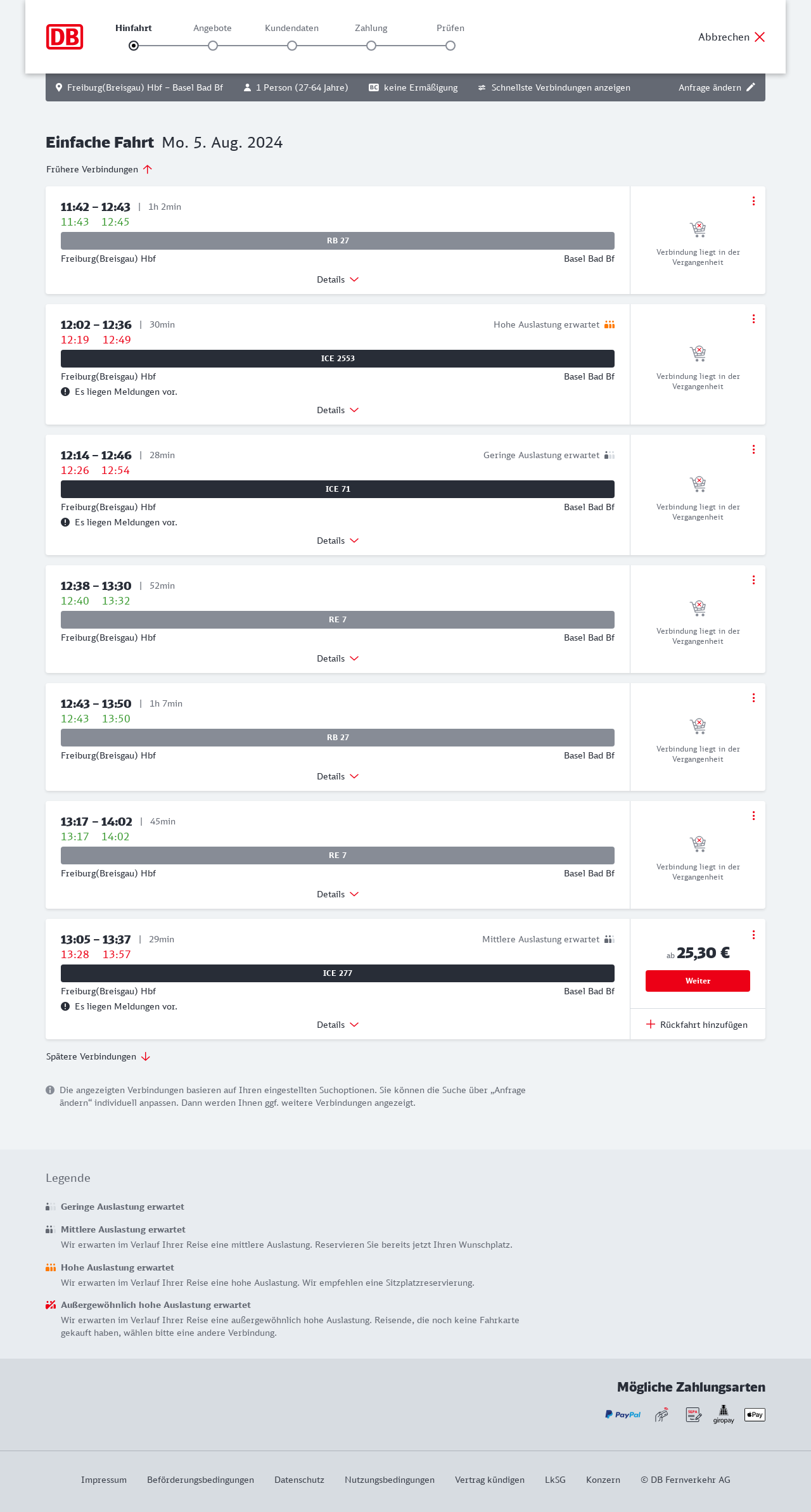
Task: Click the alert icon under ICE 2553
Action: click(65, 392)
